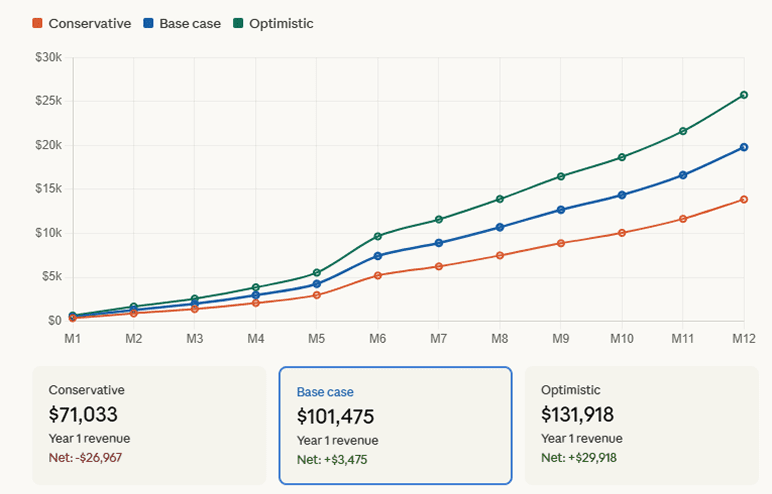Click the M7 label on x-axis
This screenshot has height=494, width=772.
[x=439, y=339]
